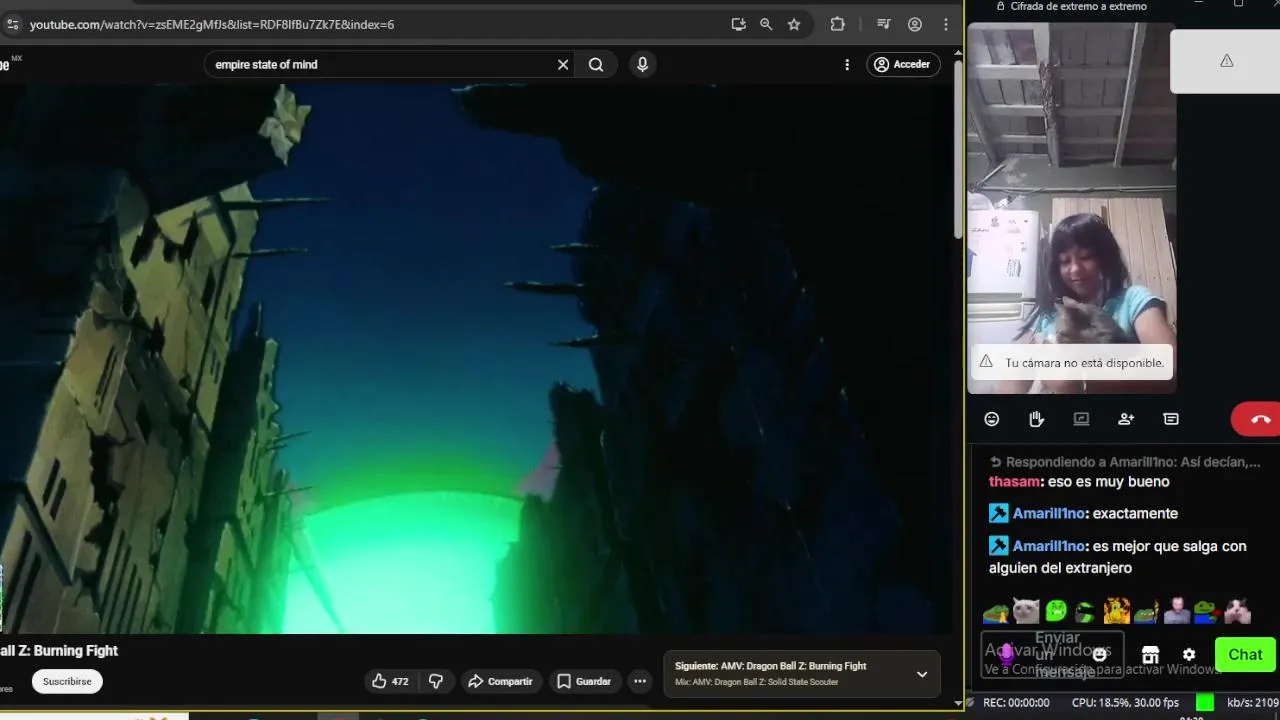Subscribe with the Suscribirse button

click(x=67, y=681)
